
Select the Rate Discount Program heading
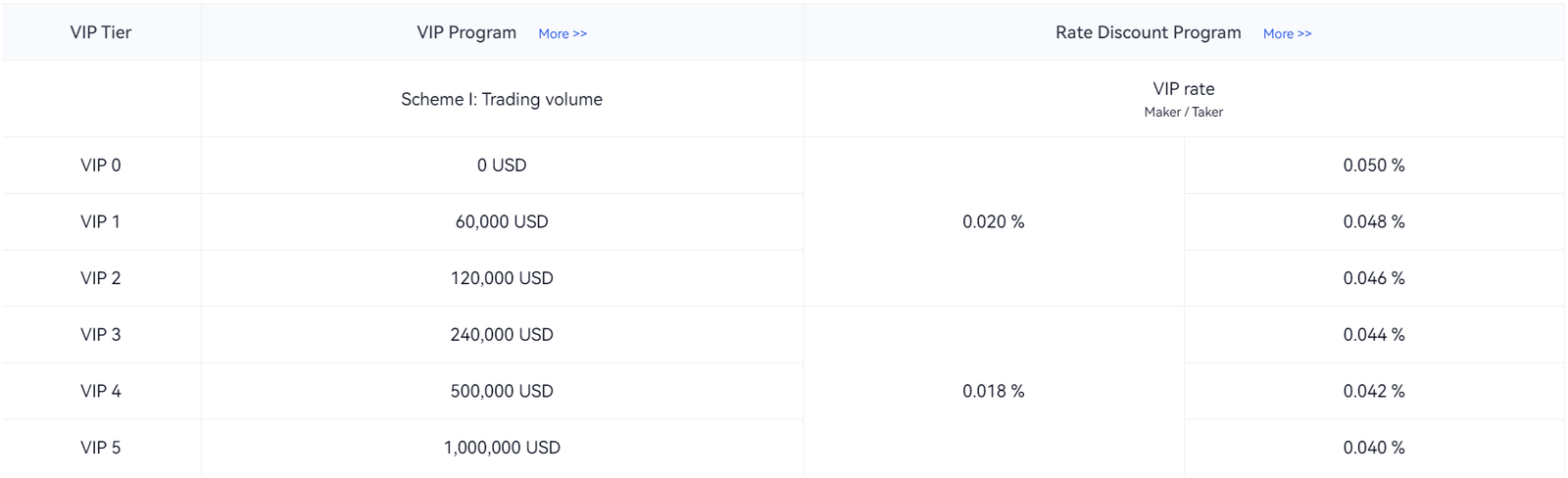1148,32
